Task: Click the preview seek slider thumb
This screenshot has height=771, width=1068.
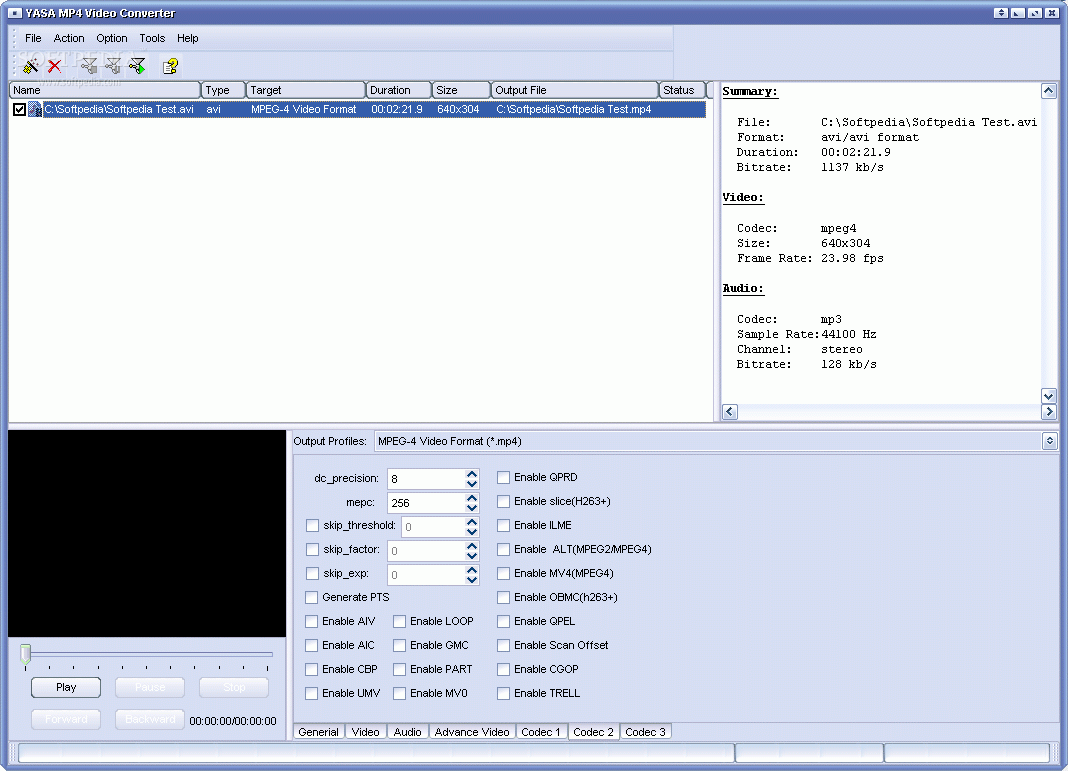Action: [x=26, y=654]
